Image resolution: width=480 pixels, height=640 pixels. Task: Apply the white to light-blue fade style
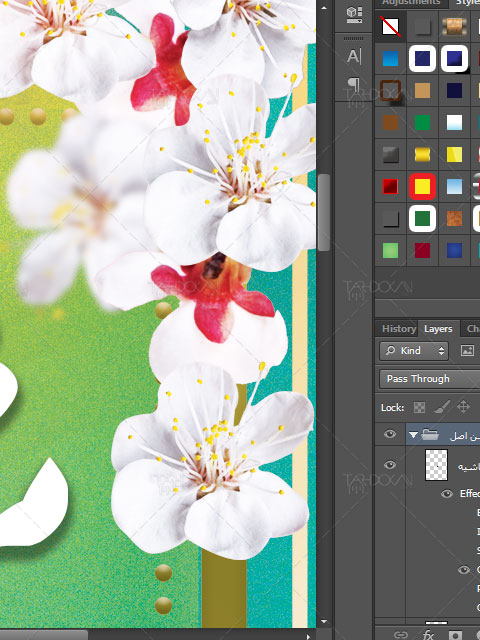(x=454, y=122)
